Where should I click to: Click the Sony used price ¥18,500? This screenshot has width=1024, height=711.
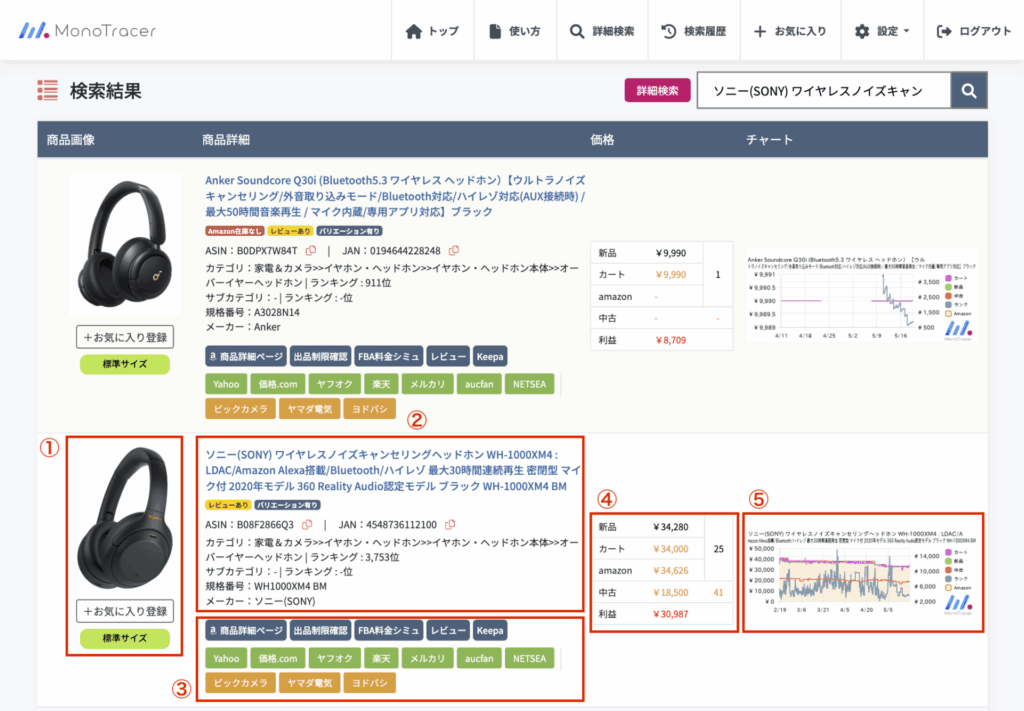[671, 592]
